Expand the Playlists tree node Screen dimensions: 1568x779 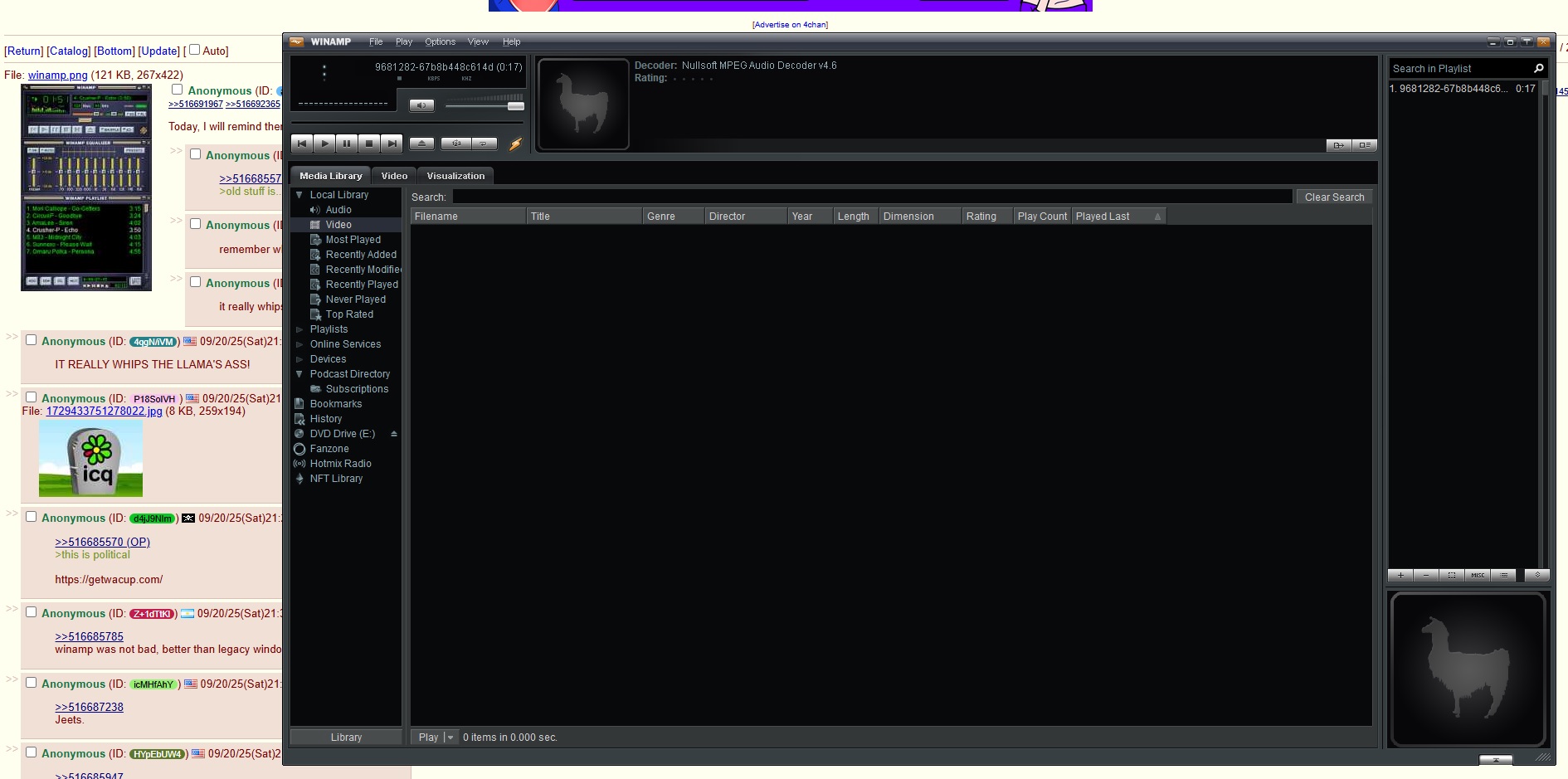click(x=299, y=329)
